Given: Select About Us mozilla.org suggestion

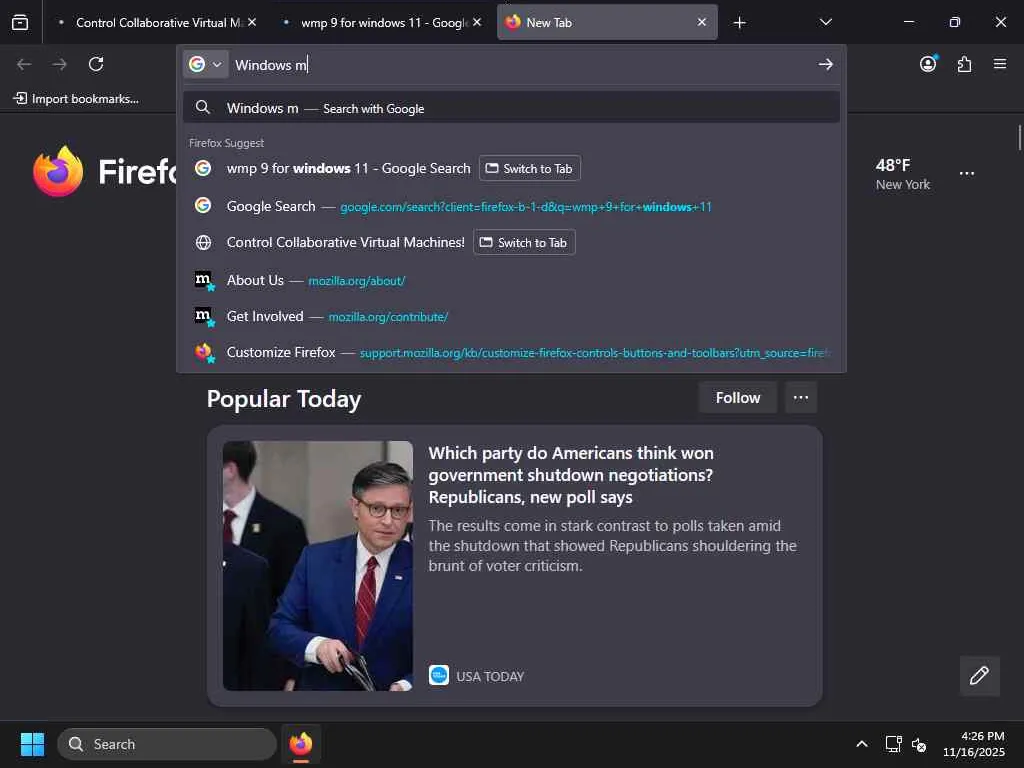Looking at the screenshot, I should point(511,280).
